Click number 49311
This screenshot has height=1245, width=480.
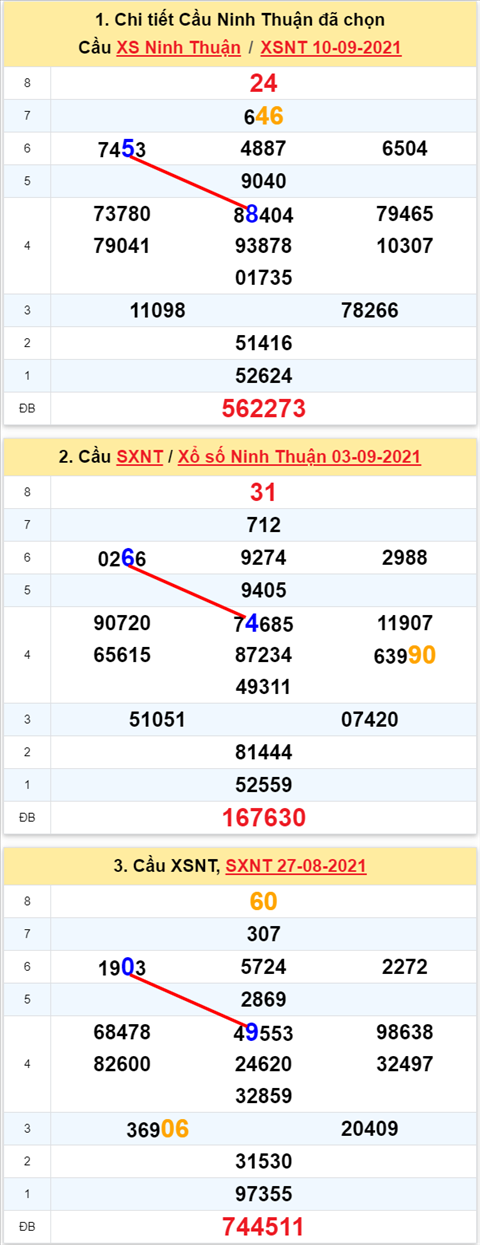click(264, 686)
